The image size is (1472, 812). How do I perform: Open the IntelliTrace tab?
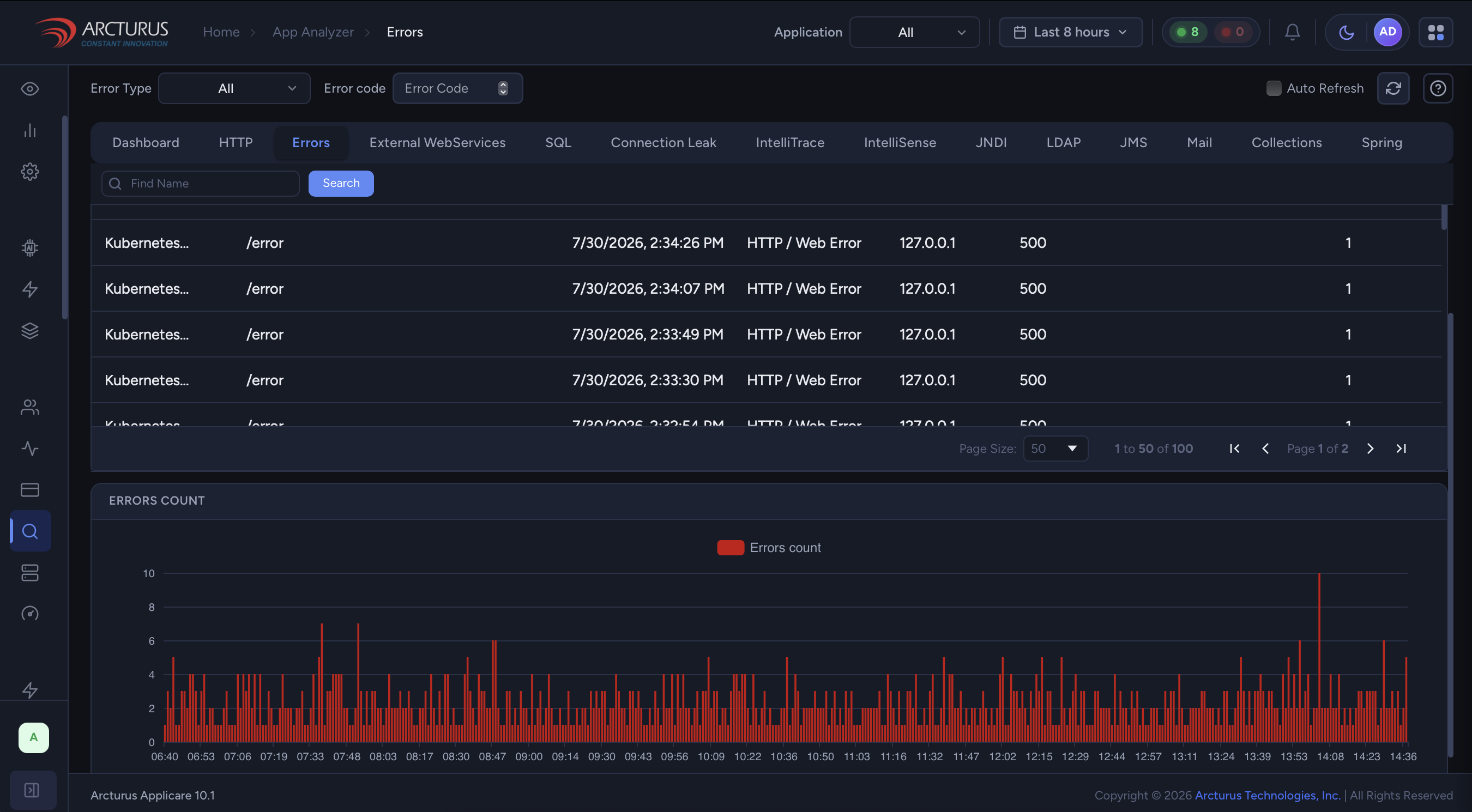(790, 143)
